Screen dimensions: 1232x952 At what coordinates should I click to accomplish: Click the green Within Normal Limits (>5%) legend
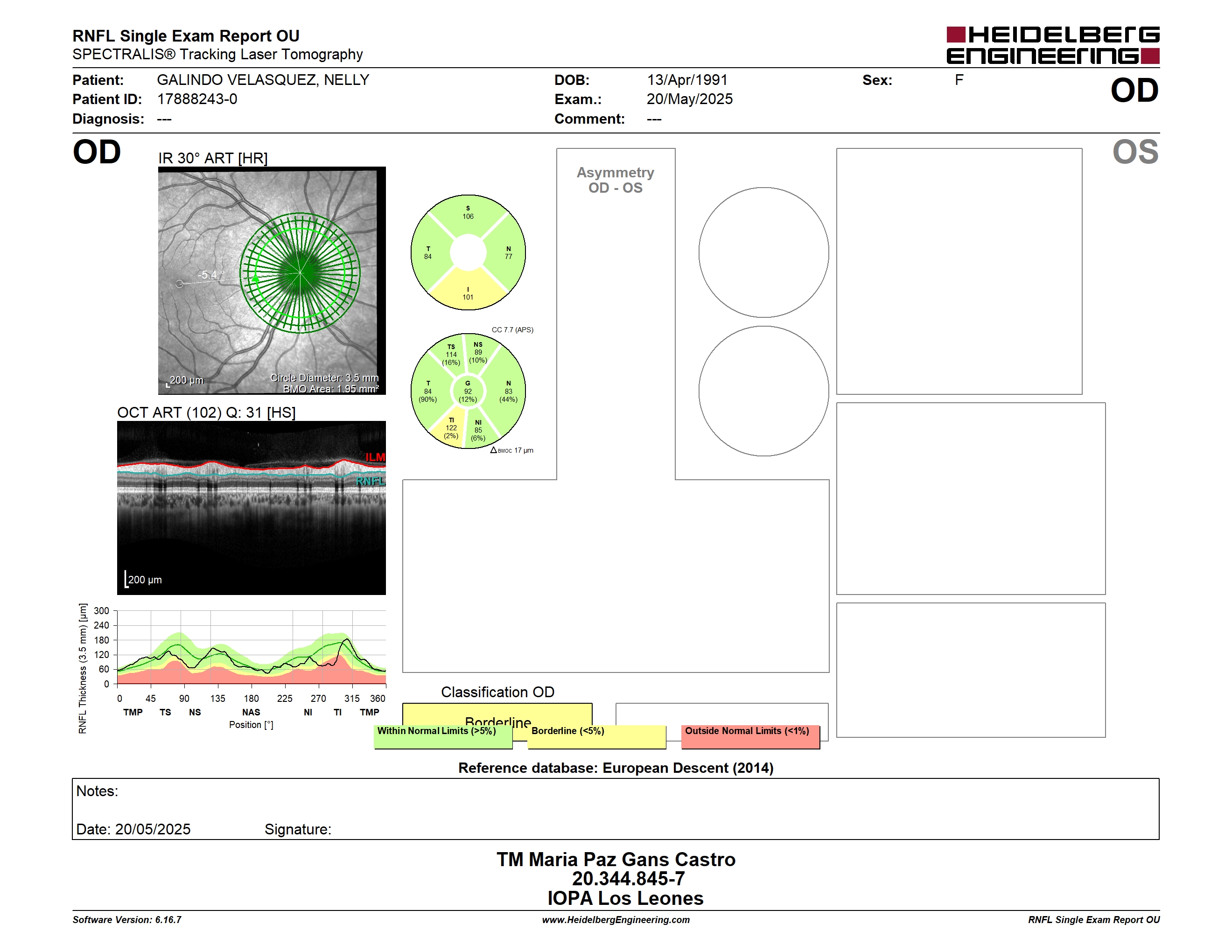pos(443,736)
